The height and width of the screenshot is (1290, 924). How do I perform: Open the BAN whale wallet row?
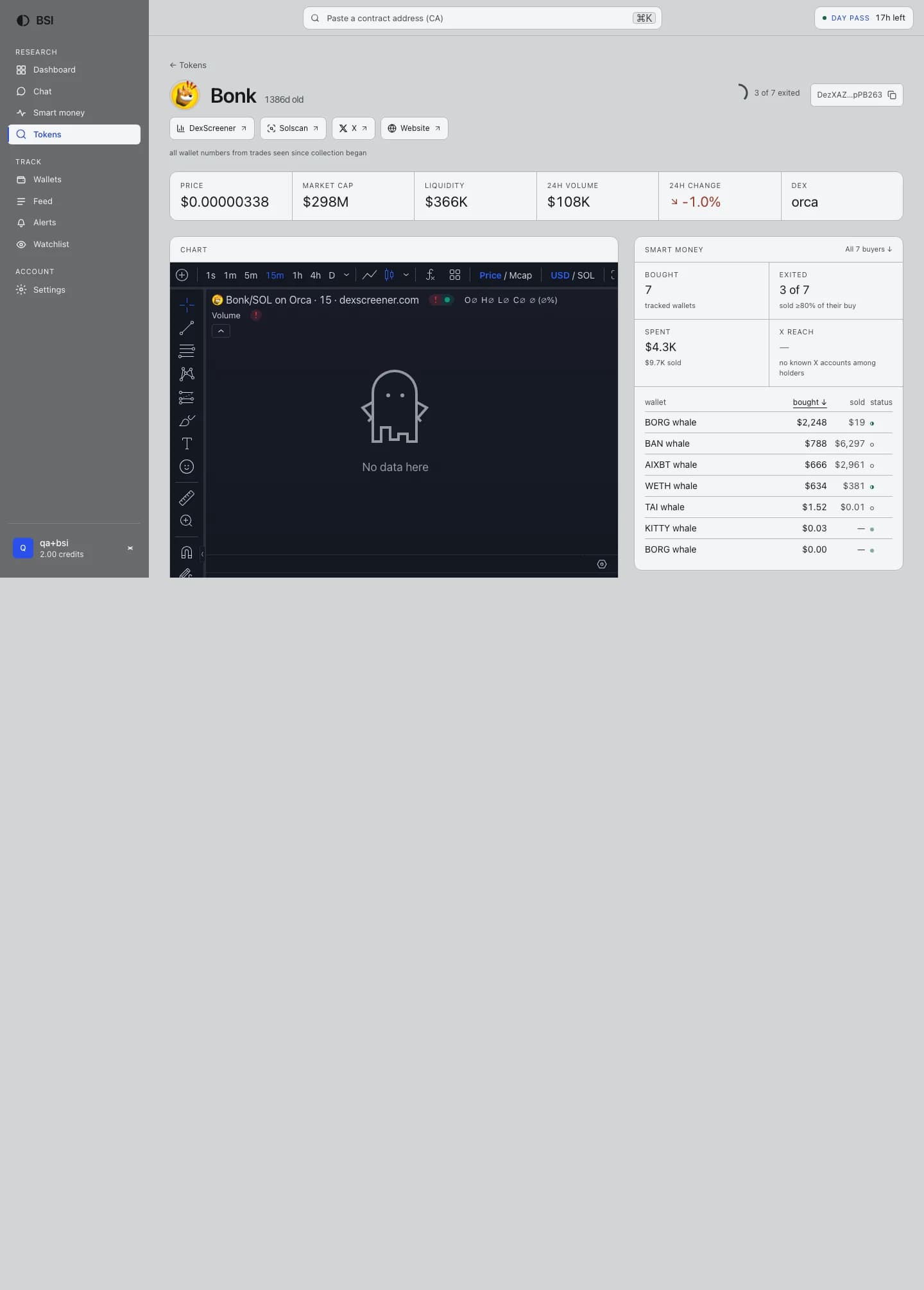tap(768, 443)
